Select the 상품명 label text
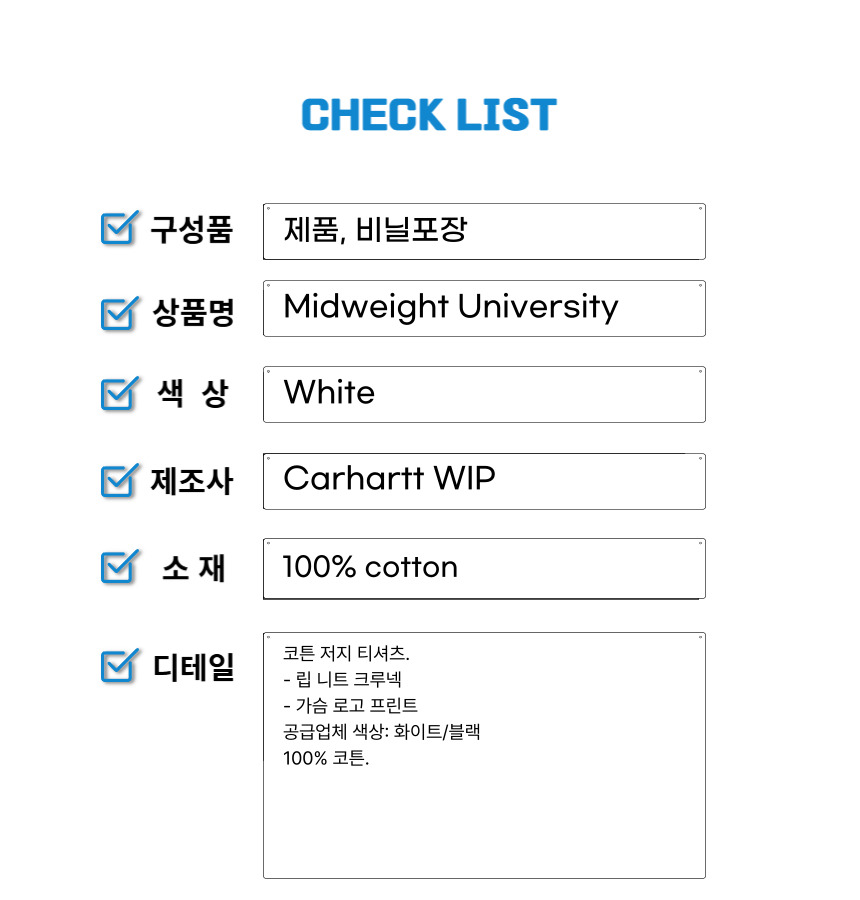Screen dimensions: 860x900 point(193,314)
